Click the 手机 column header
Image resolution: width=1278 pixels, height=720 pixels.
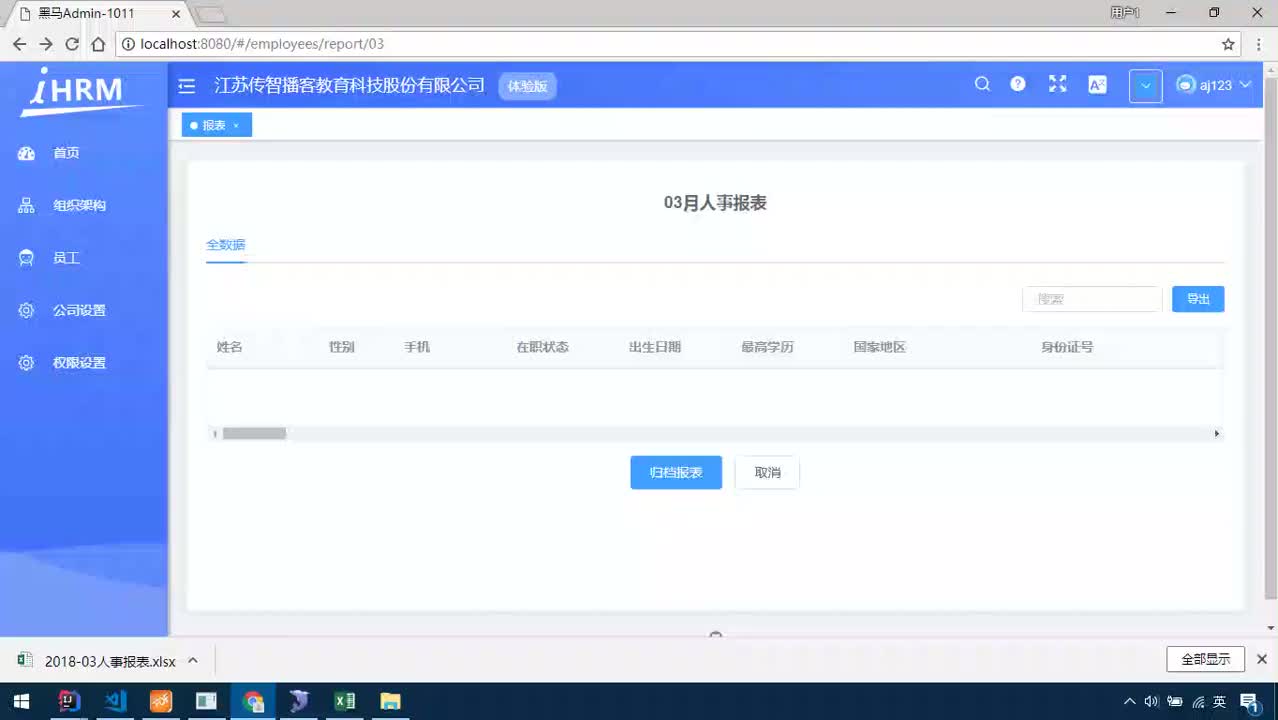click(x=417, y=347)
